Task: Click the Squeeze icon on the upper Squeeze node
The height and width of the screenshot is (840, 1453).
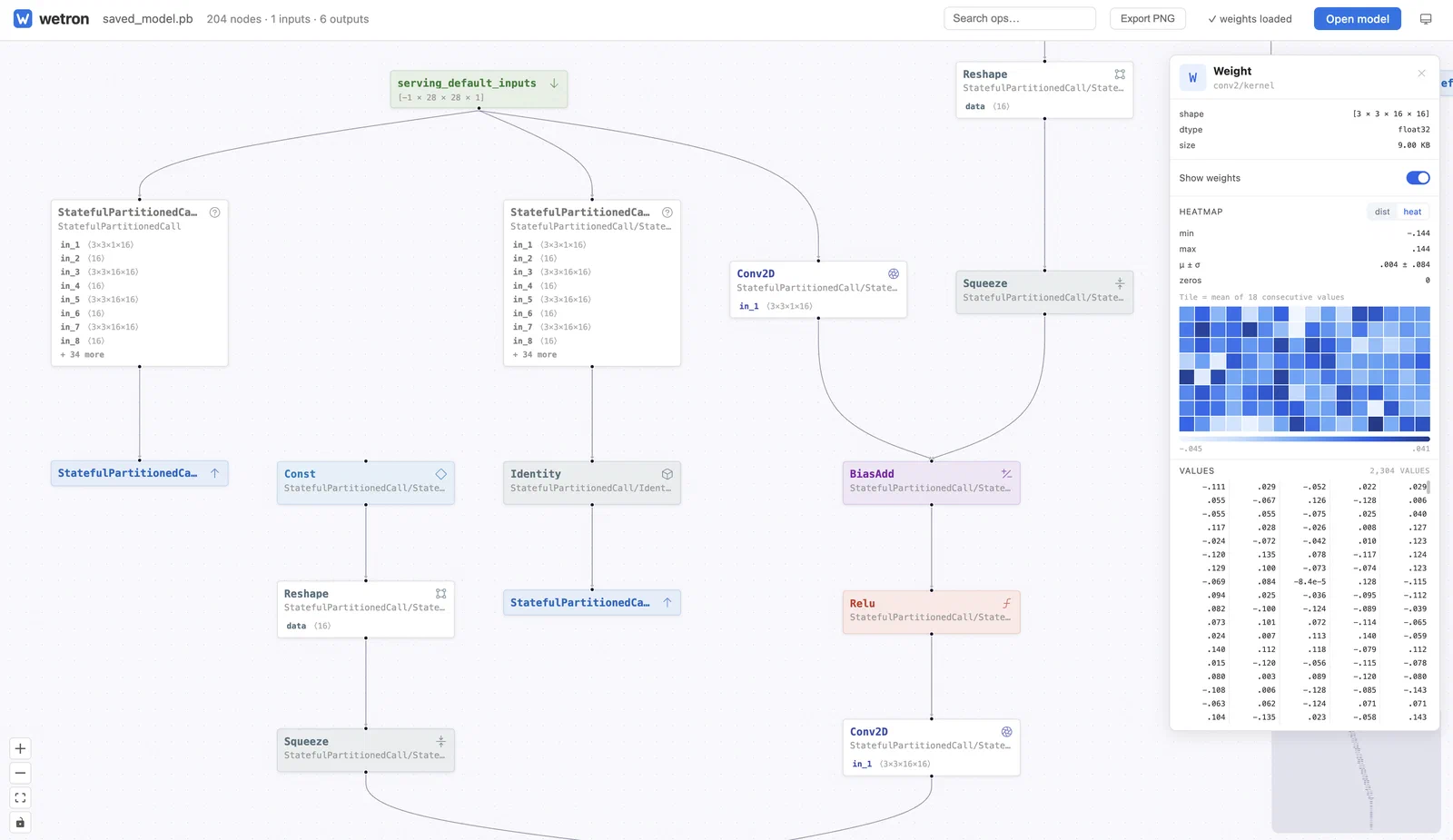Action: (x=1120, y=283)
